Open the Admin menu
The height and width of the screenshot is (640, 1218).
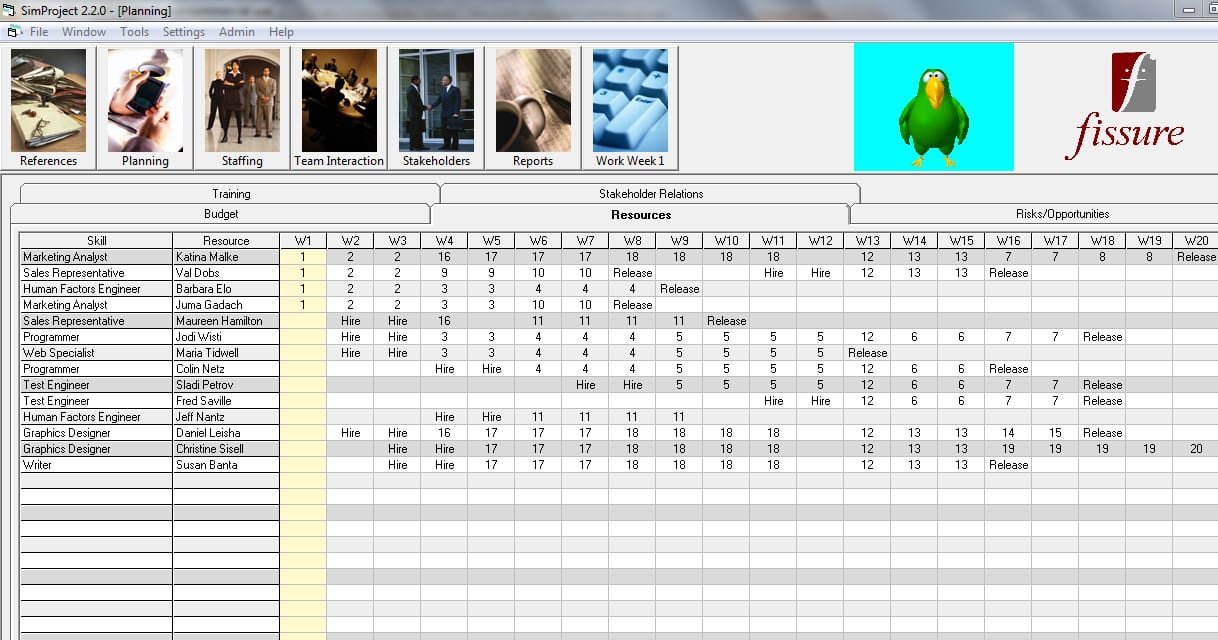[237, 32]
